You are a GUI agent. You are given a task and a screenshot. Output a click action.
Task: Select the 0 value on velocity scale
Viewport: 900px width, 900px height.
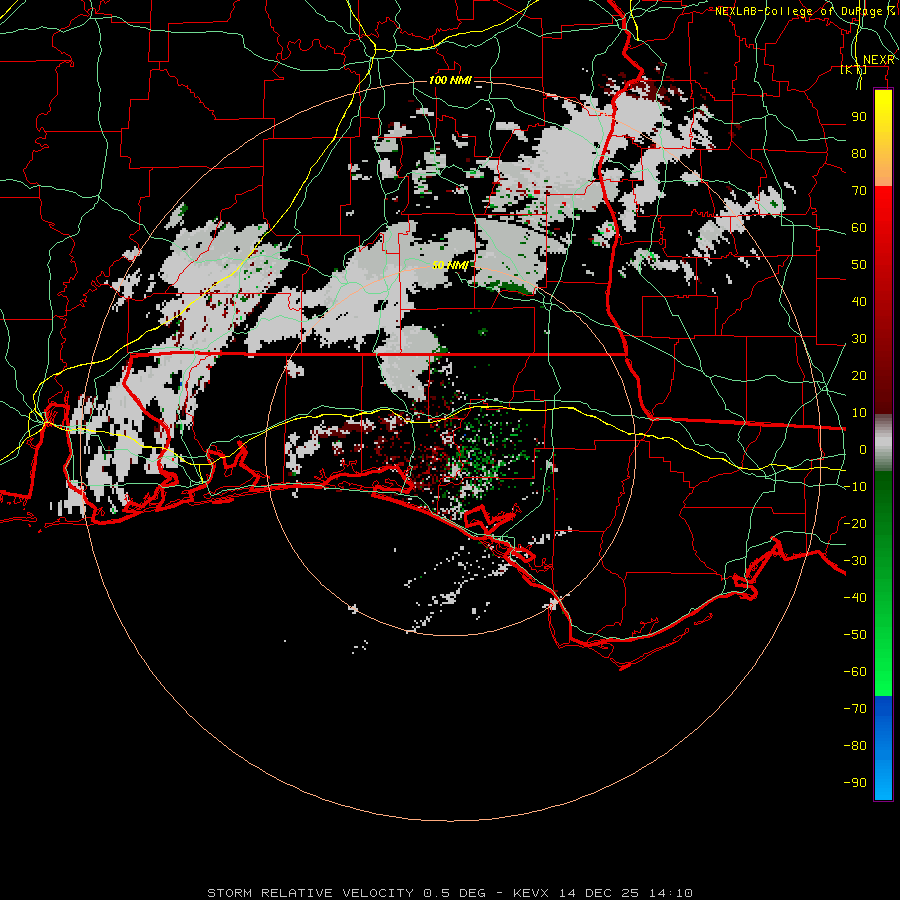coord(863,449)
